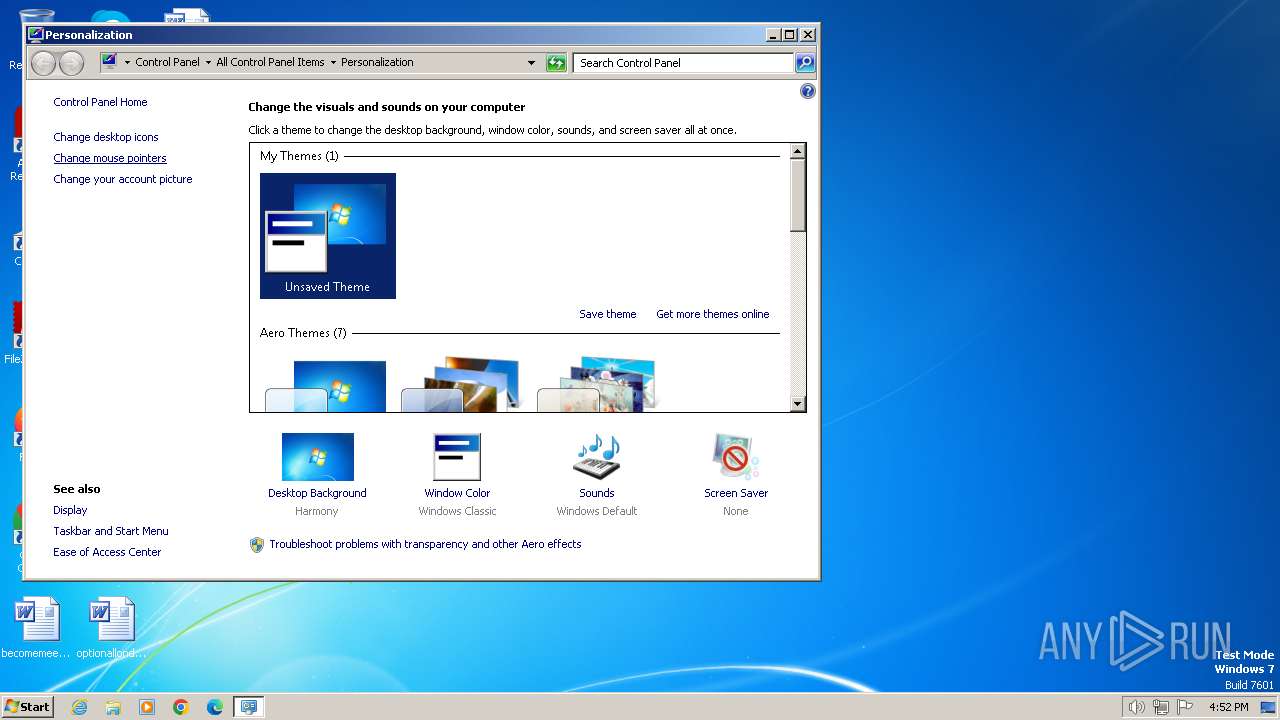Image resolution: width=1280 pixels, height=720 pixels.
Task: Expand dropdown arrow before Control Panel breadcrumb
Action: 127,62
